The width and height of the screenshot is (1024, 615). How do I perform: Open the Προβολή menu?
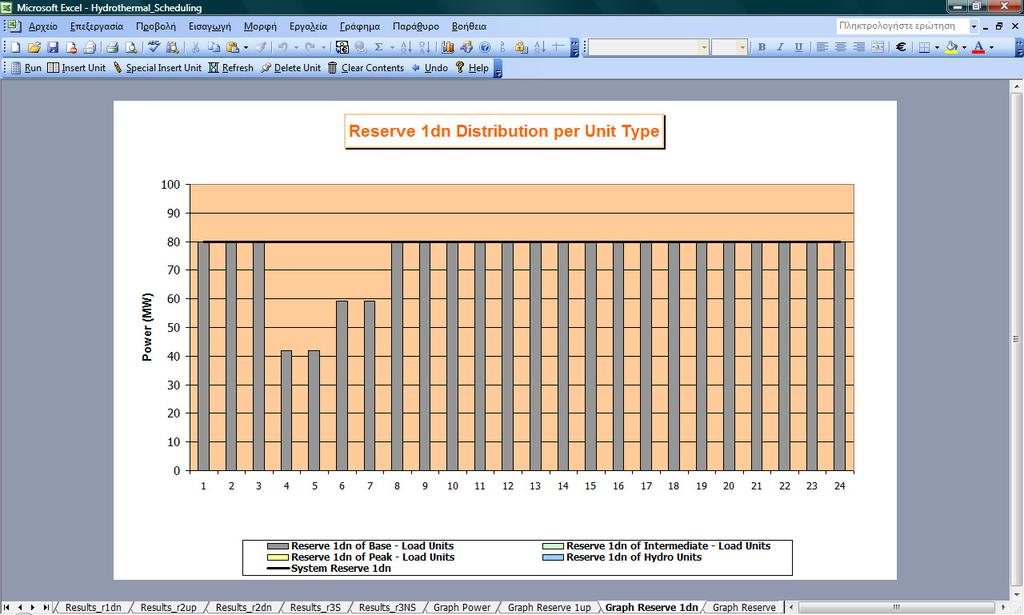(155, 26)
